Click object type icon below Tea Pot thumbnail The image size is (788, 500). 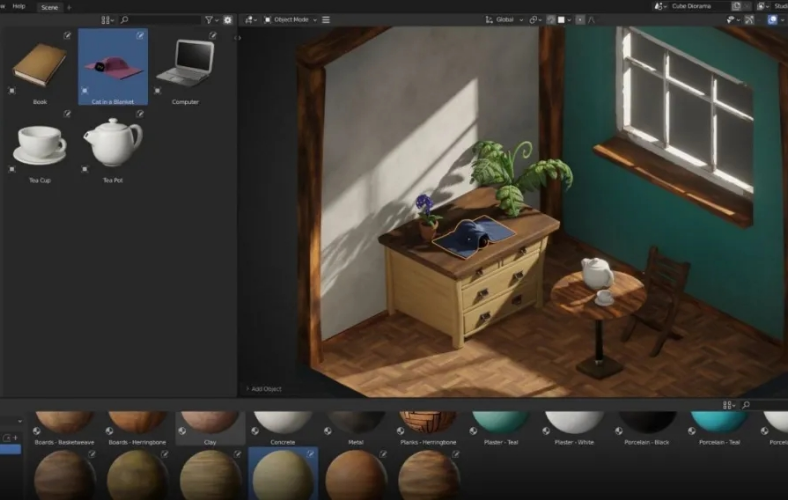(85, 169)
